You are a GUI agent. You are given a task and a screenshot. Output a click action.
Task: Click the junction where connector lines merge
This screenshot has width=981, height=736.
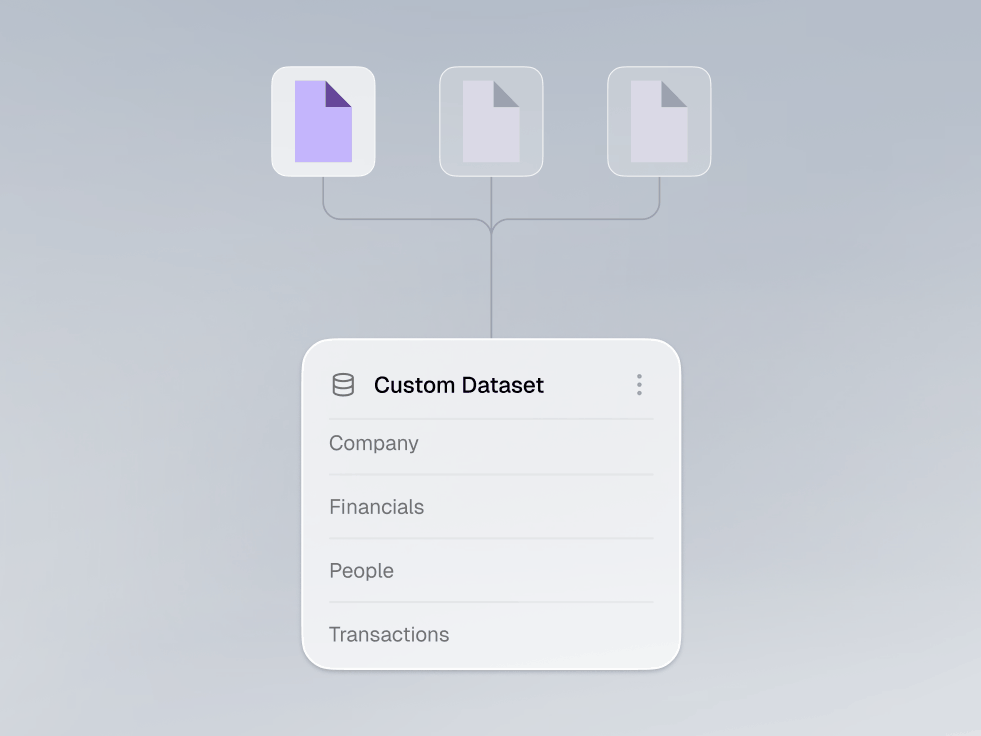491,227
